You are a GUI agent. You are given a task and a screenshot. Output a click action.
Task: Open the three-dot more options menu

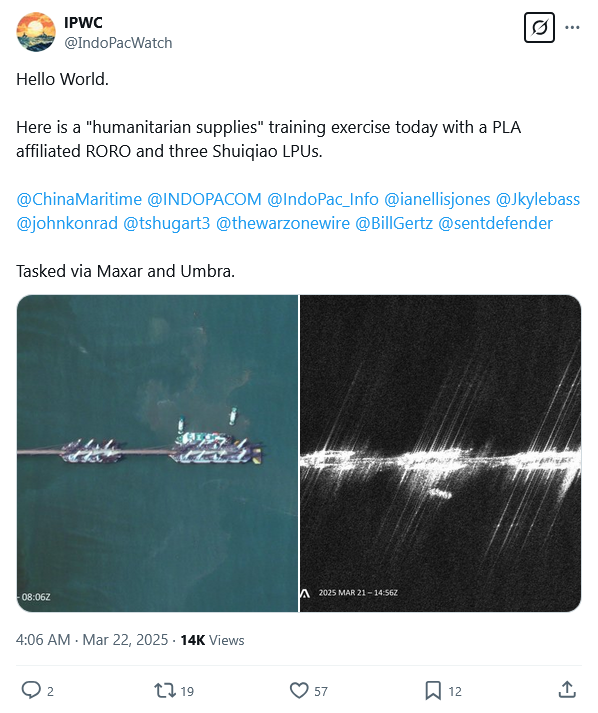pos(572,28)
